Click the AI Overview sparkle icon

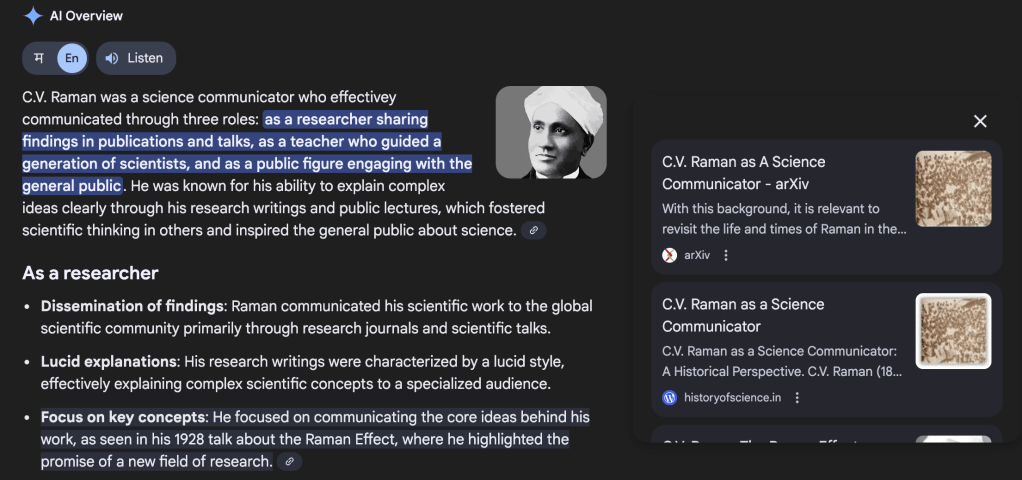[33, 16]
